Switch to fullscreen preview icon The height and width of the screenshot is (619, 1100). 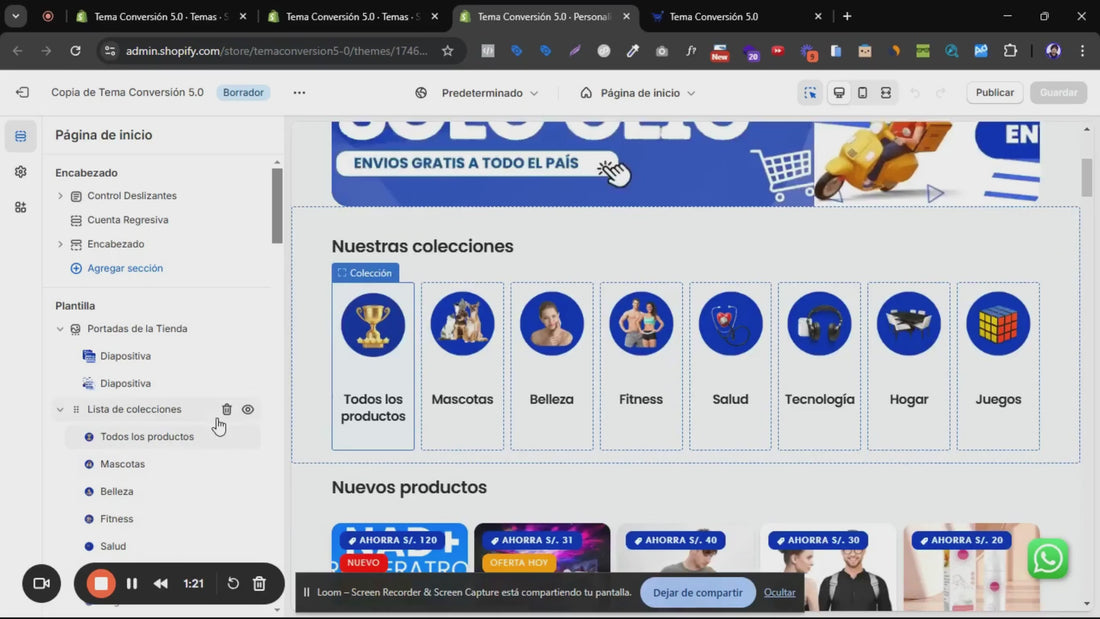tap(886, 93)
